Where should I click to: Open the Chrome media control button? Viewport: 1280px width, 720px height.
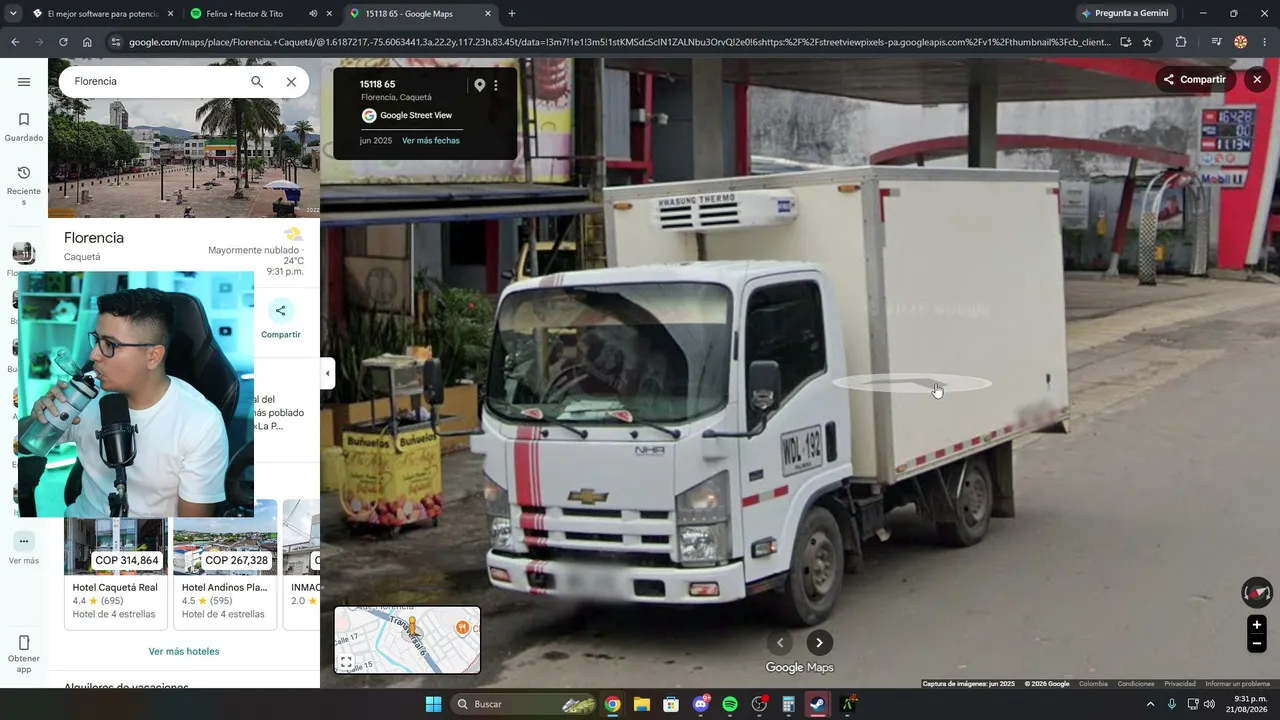coord(1216,42)
